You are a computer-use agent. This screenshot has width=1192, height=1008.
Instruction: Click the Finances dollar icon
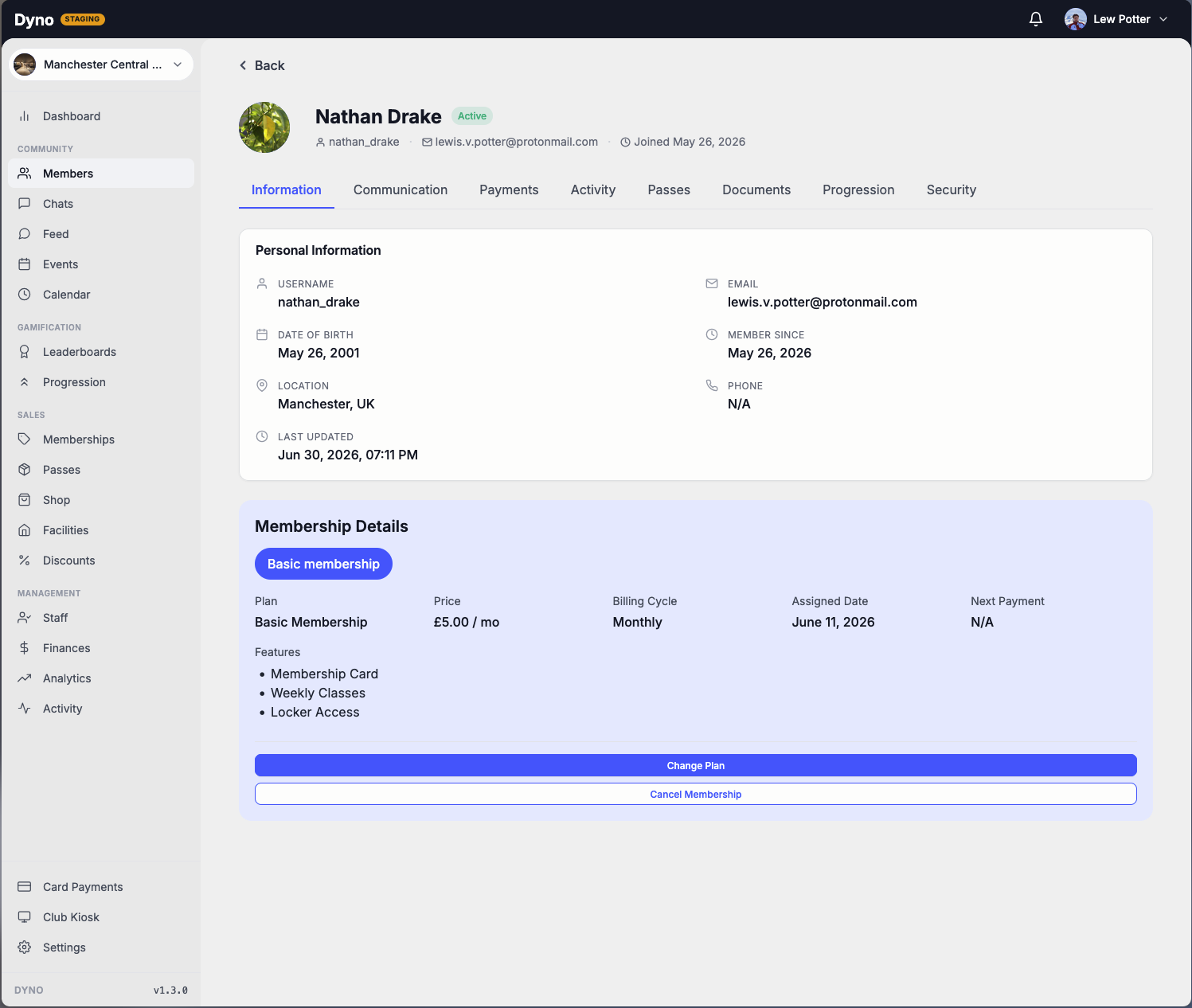[25, 648]
